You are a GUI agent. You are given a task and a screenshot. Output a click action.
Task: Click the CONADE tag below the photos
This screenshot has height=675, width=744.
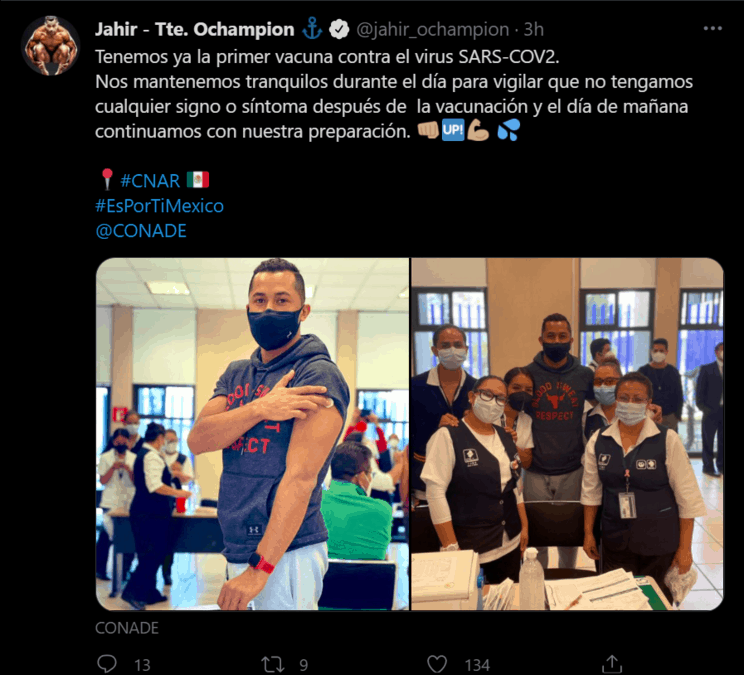point(127,628)
